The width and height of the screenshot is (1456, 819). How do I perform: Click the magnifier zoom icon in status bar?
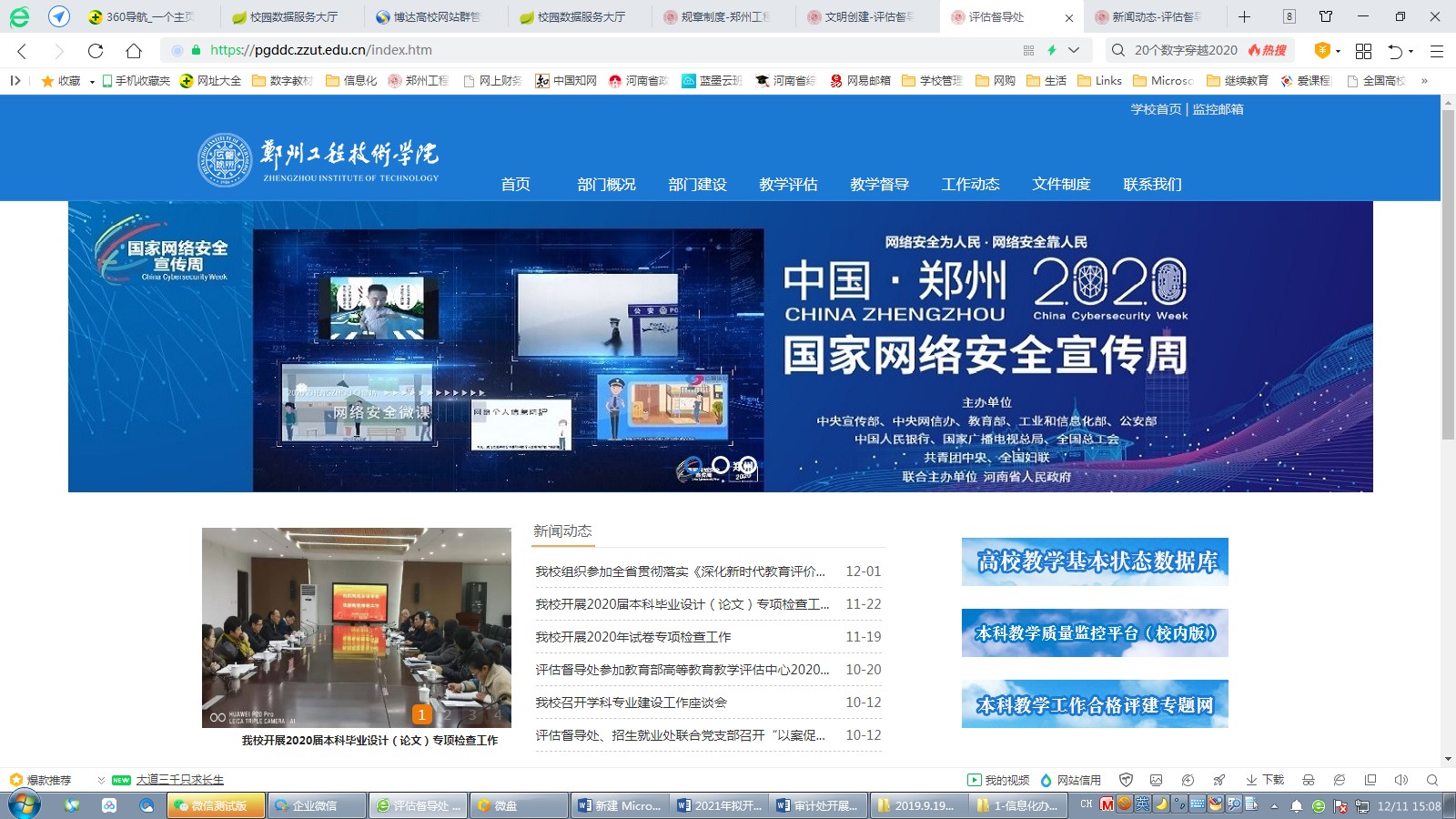tap(1432, 780)
